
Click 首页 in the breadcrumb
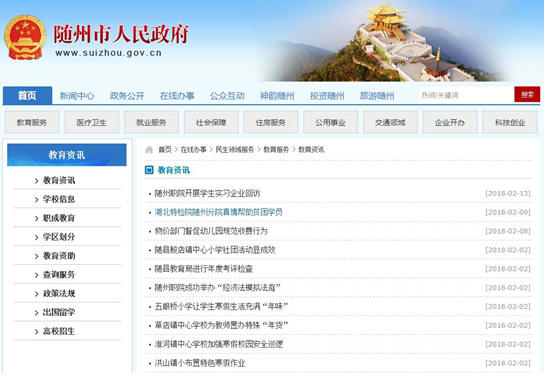click(165, 150)
